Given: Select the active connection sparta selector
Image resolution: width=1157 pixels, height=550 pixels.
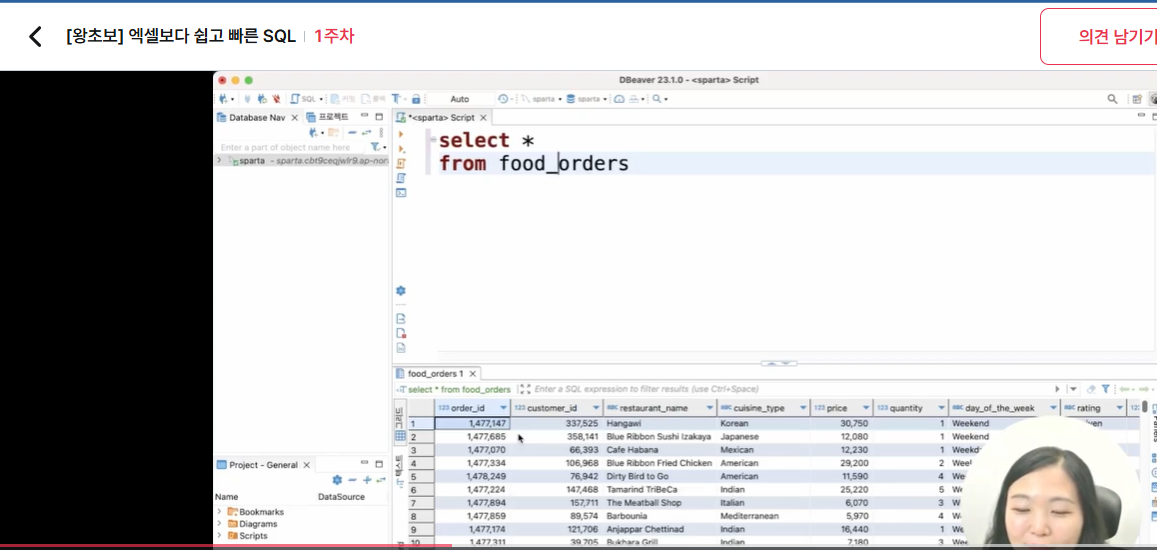Looking at the screenshot, I should click(542, 99).
